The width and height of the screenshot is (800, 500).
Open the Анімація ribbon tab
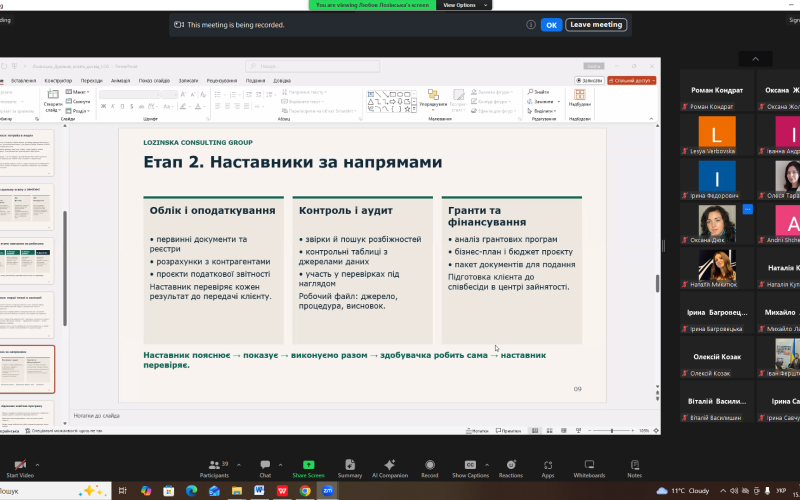click(120, 81)
